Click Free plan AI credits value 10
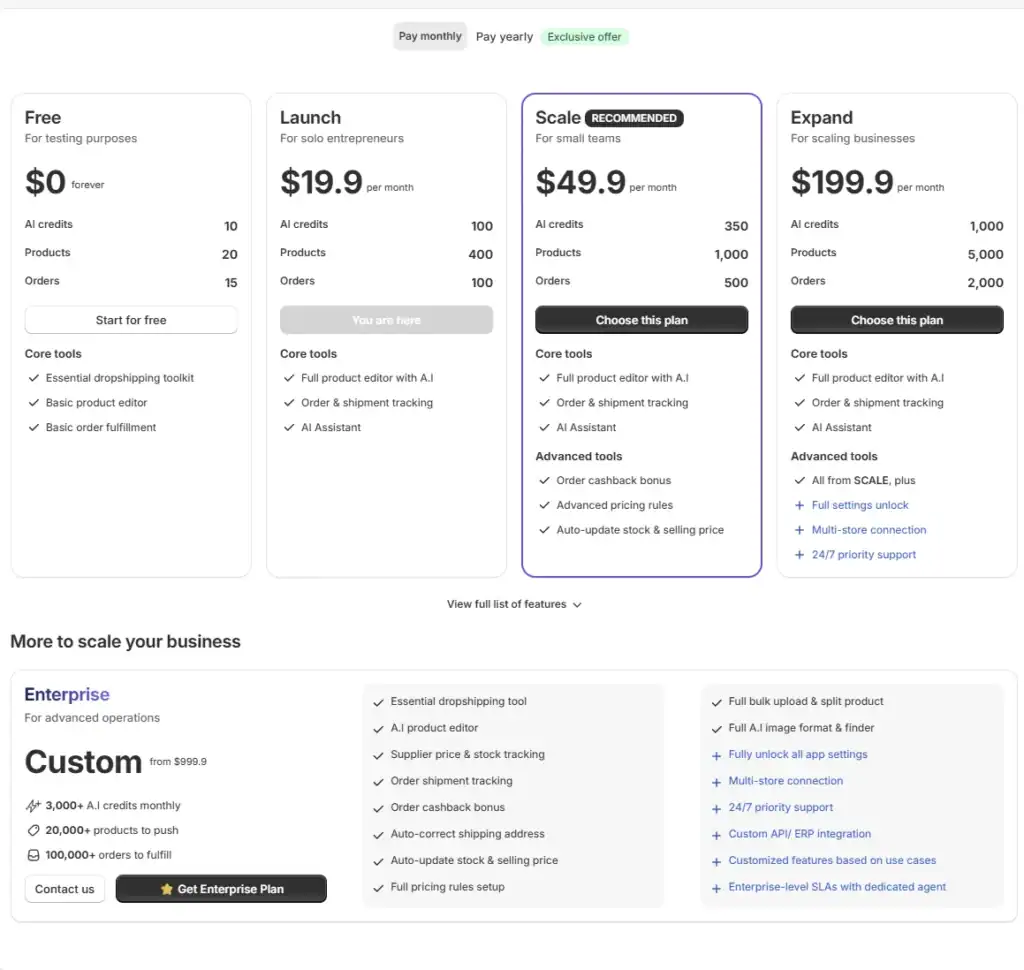 [231, 226]
